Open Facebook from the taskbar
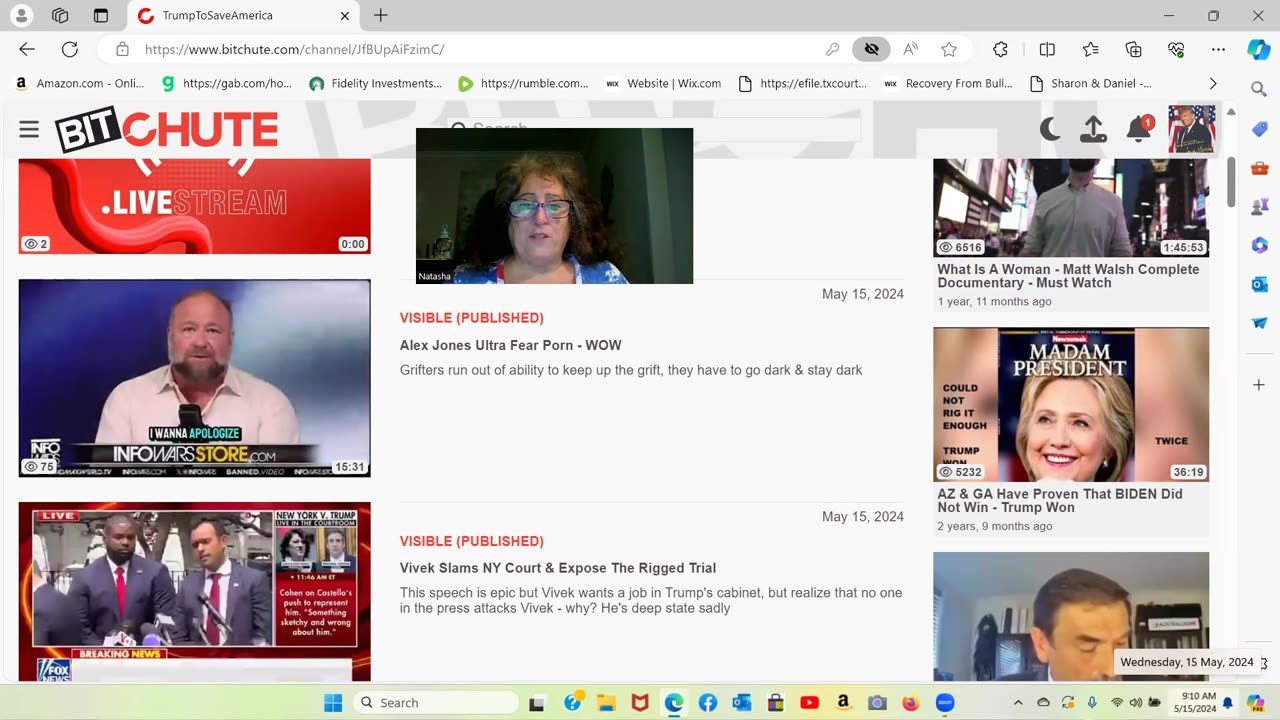Viewport: 1280px width, 720px height. (x=708, y=703)
